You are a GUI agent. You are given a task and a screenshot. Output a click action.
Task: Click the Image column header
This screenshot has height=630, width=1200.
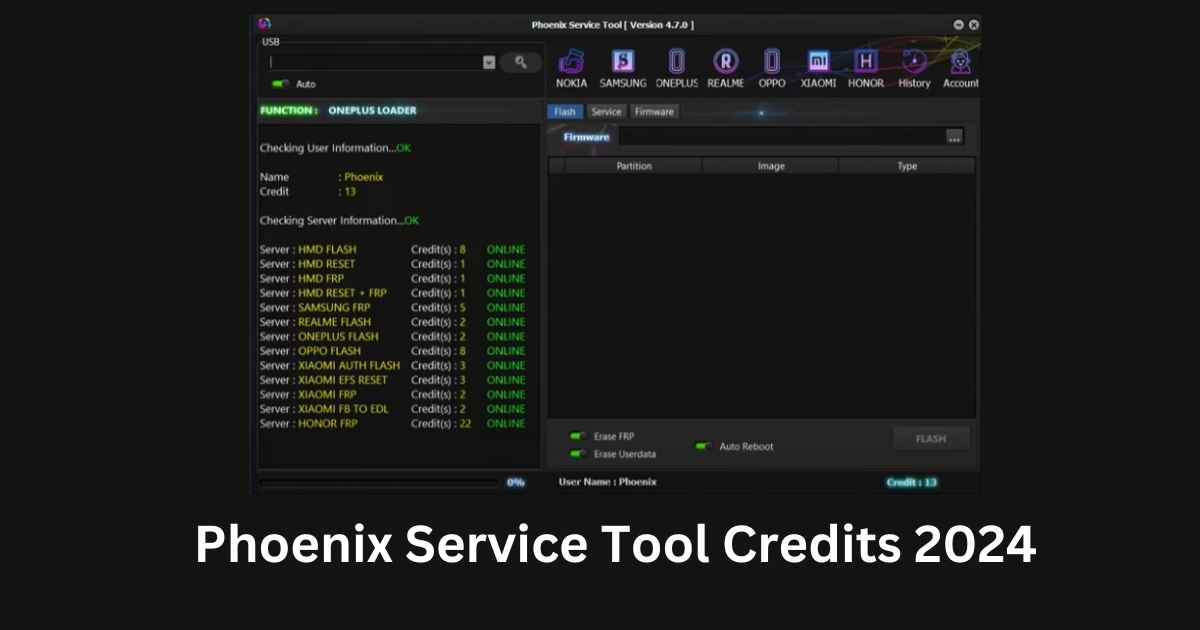point(771,166)
